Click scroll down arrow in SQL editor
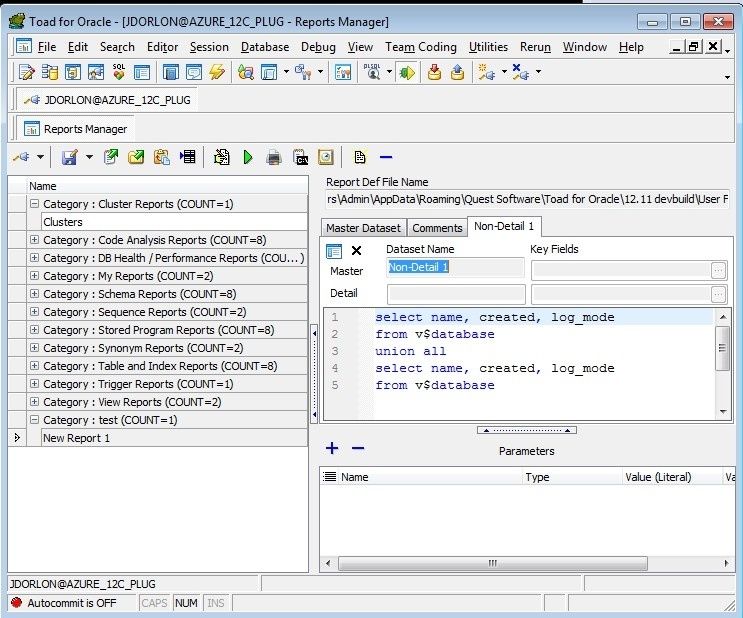This screenshot has width=743, height=618. (x=723, y=411)
